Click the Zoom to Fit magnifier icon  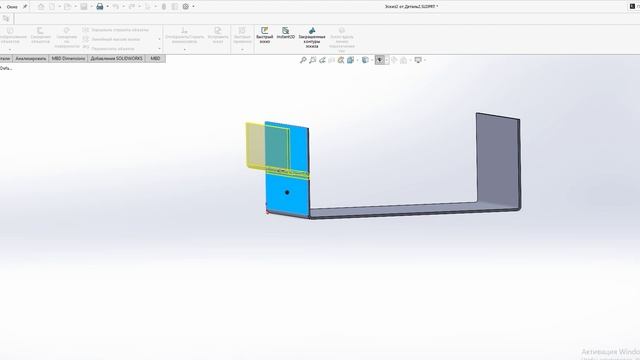(303, 60)
